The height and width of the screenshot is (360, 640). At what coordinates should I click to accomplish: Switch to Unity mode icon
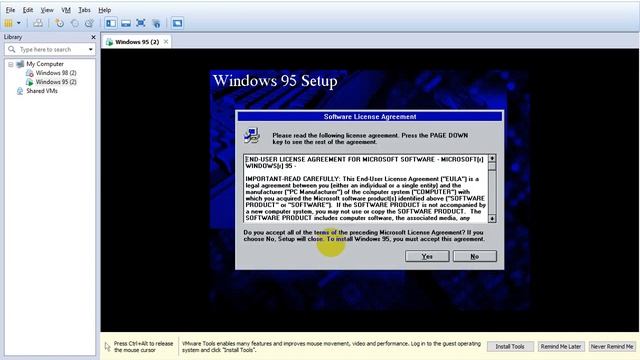[x=156, y=23]
